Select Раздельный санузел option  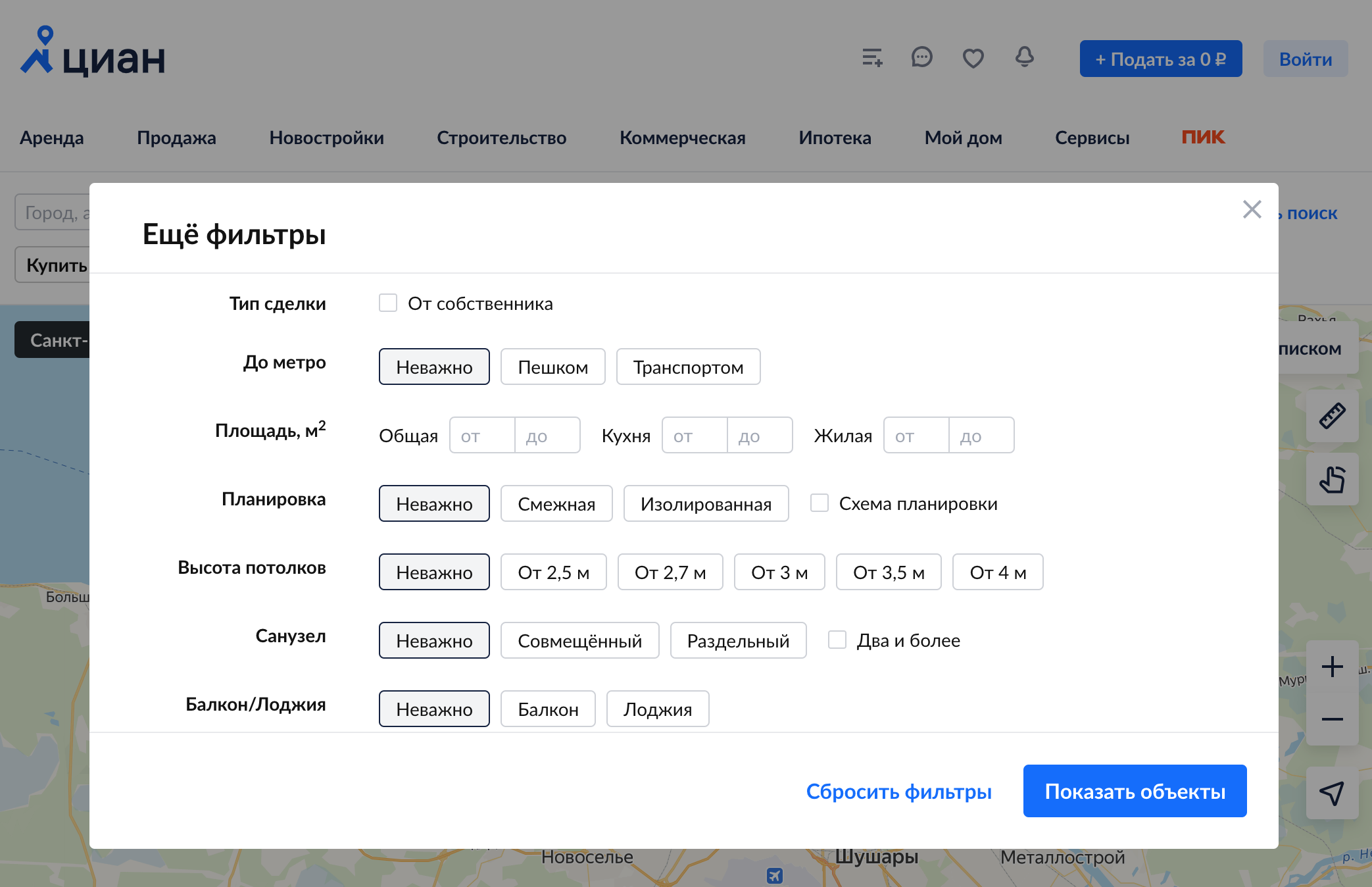pyautogui.click(x=738, y=639)
